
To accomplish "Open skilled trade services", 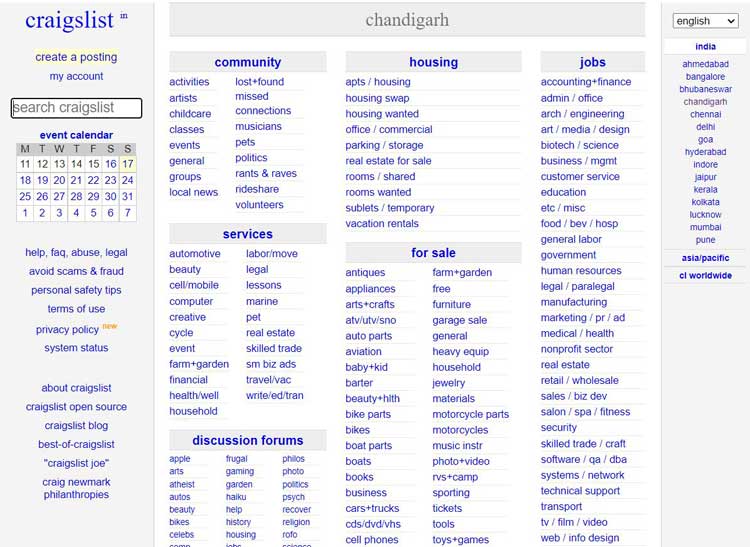I will (274, 348).
